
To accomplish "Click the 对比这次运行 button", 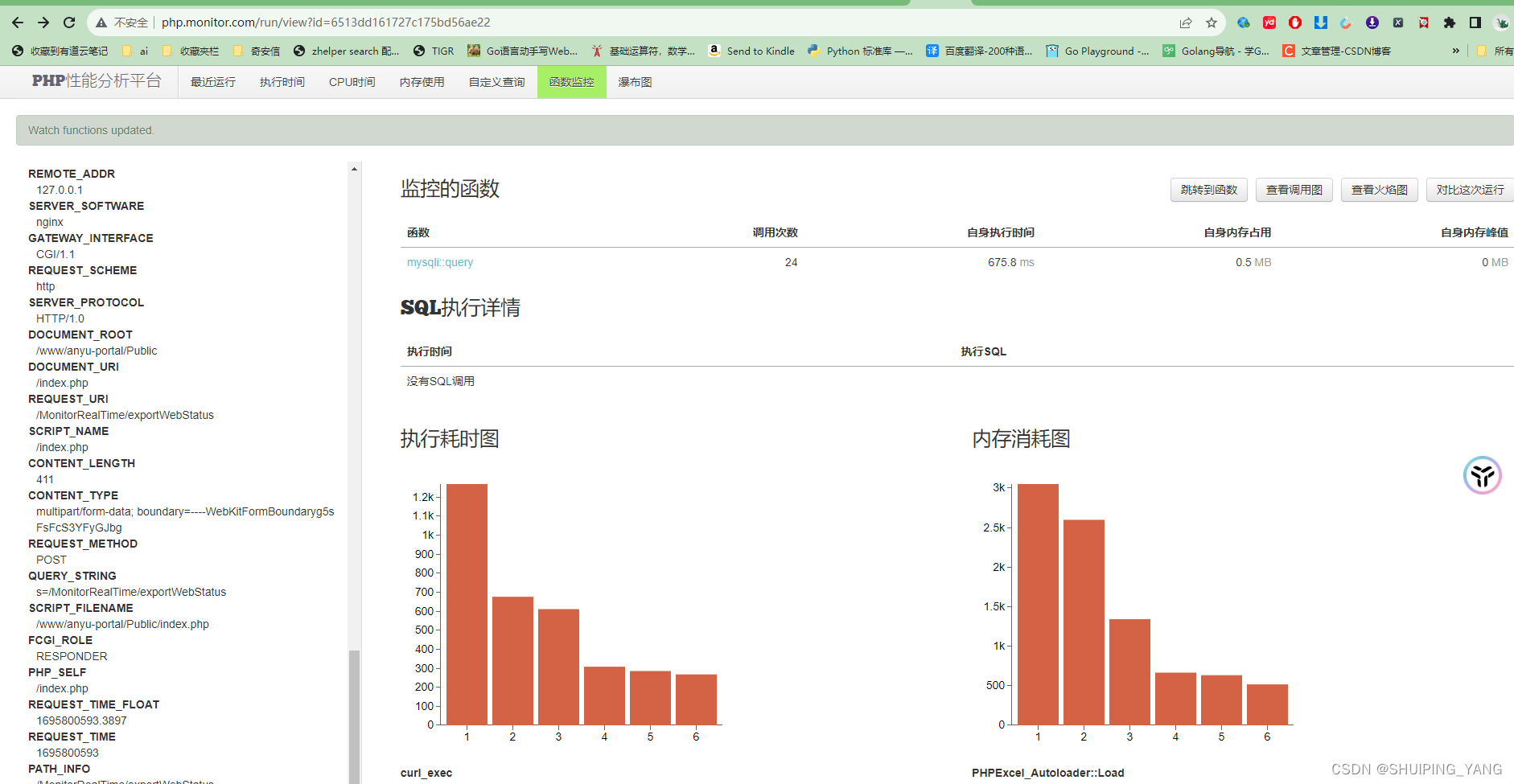I will (x=1471, y=190).
